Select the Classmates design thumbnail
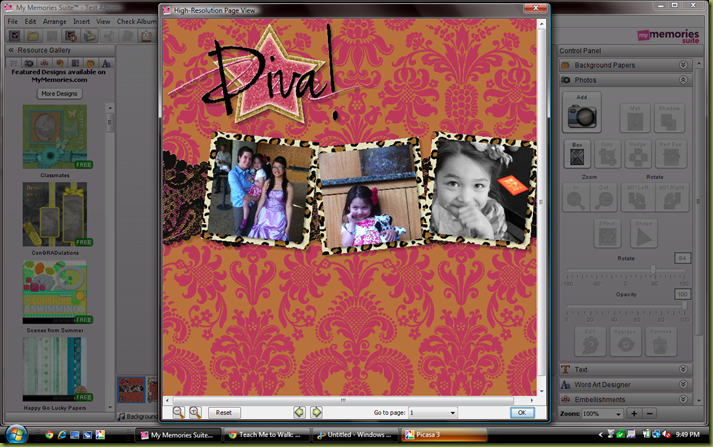Image resolution: width=713 pixels, height=447 pixels. pos(55,137)
